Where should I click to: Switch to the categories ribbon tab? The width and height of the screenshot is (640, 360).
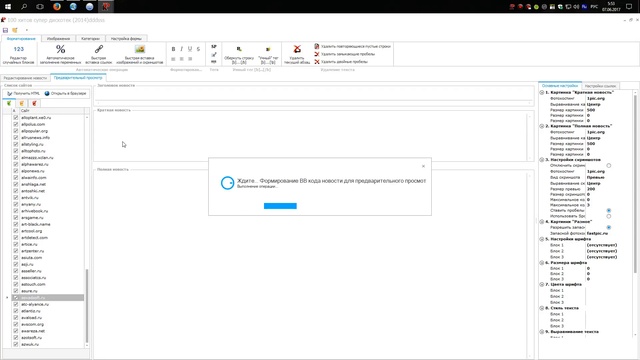(x=90, y=38)
